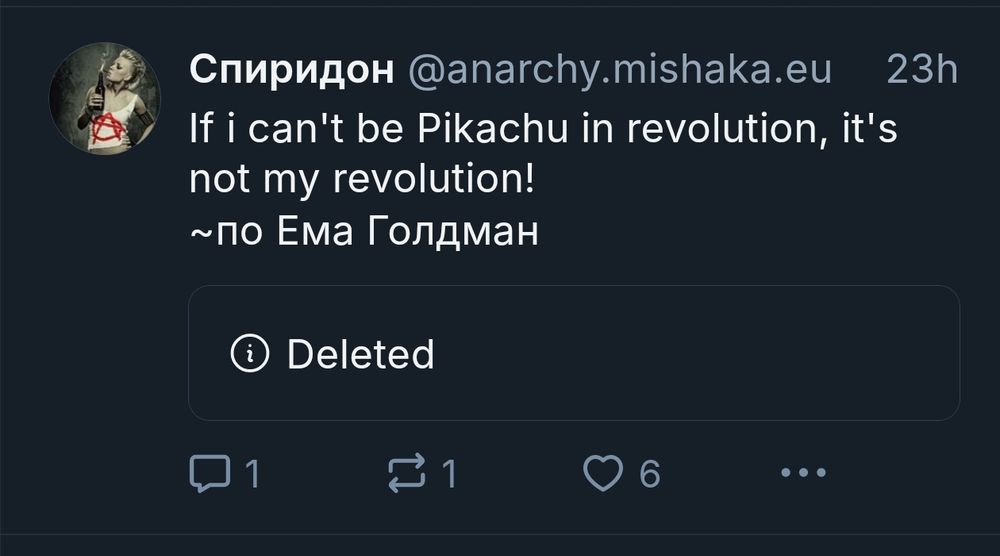Click the reply count number 1
The height and width of the screenshot is (556, 1000).
(x=253, y=473)
